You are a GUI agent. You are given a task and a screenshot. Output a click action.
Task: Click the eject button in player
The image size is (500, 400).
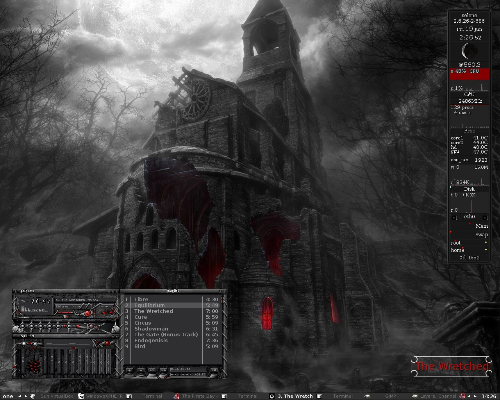[x=69, y=326]
